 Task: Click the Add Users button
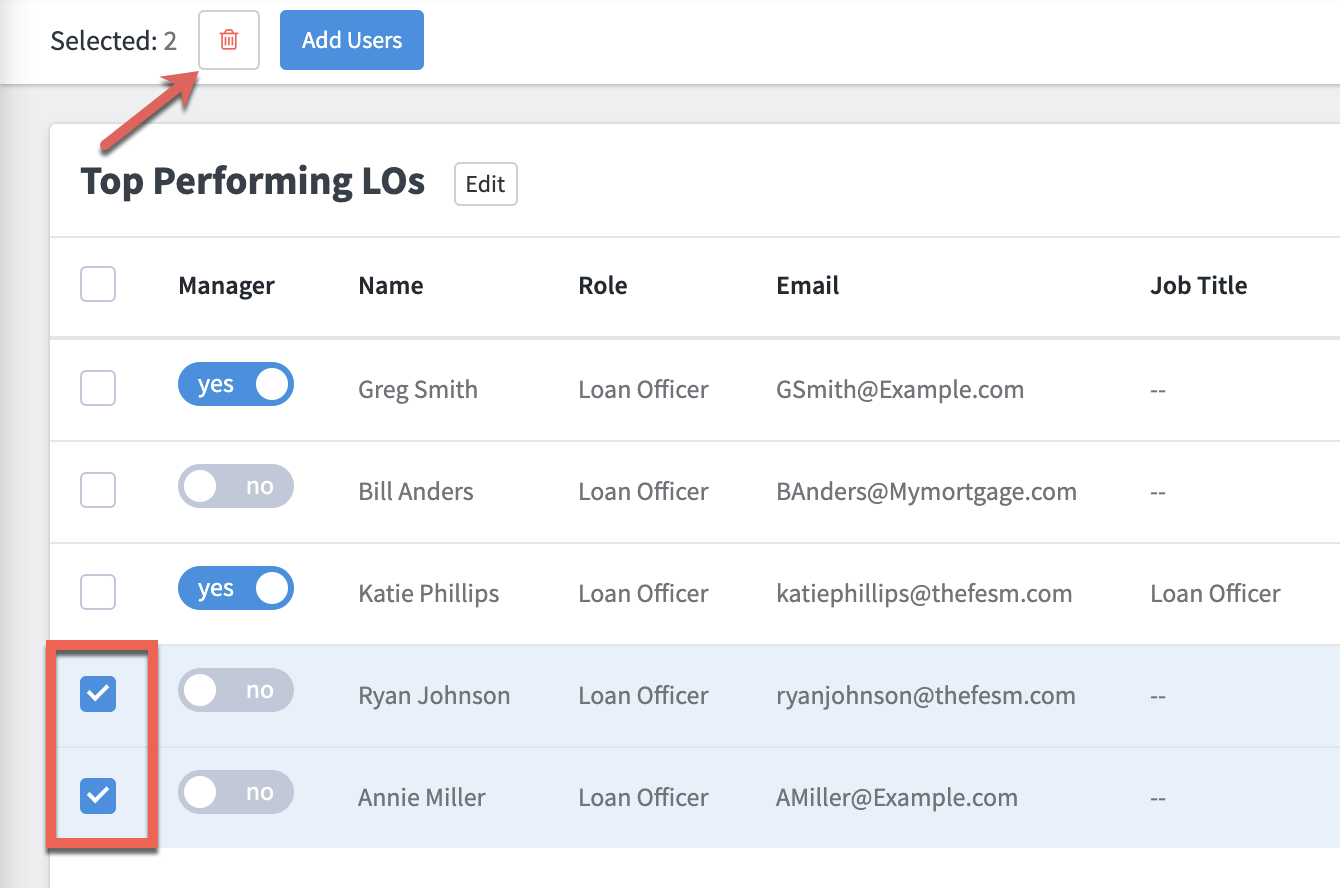pyautogui.click(x=351, y=39)
